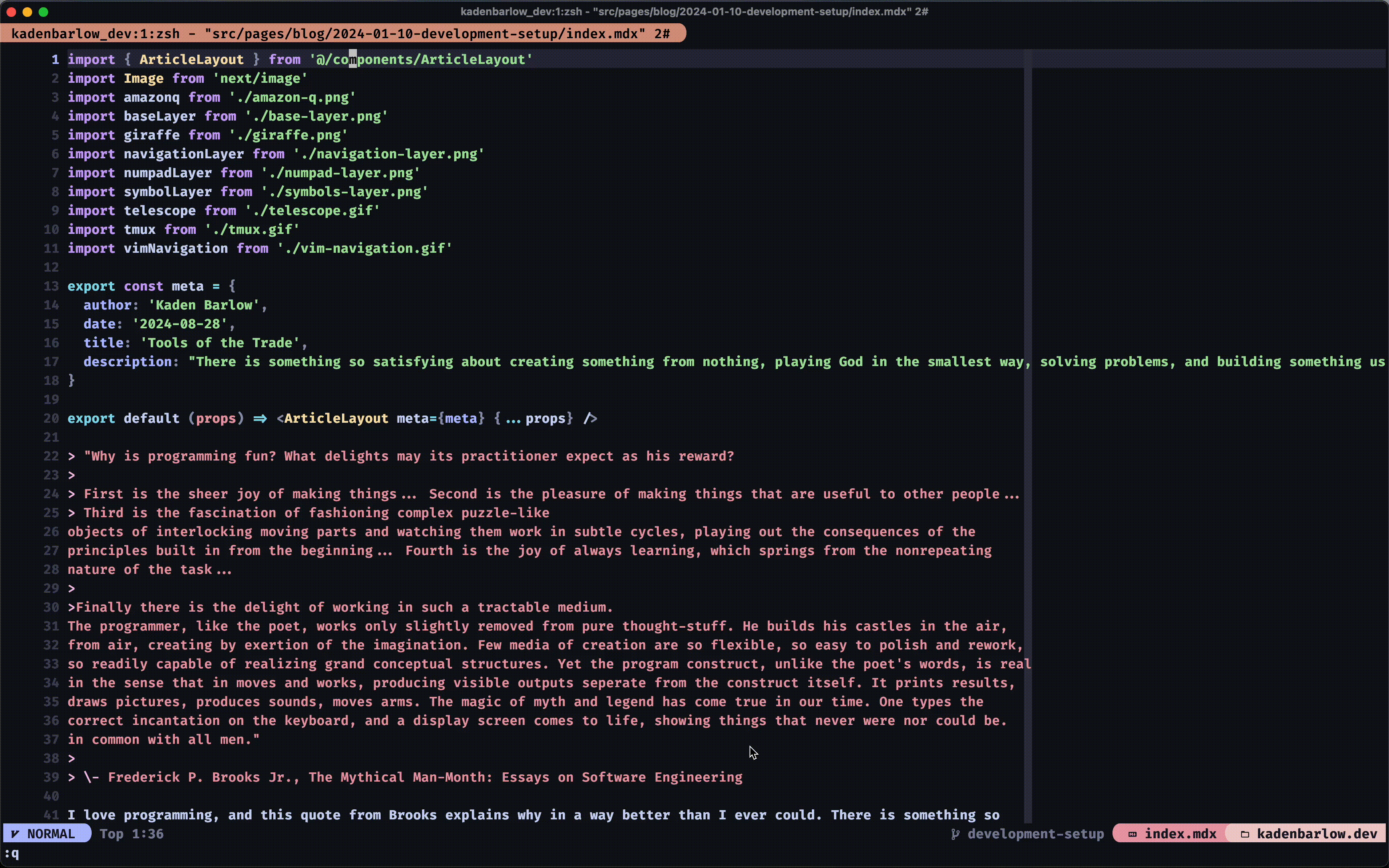Screen dimensions: 1389x868
Task: Click the 'Kaden Barlow' author string
Action: (204, 305)
